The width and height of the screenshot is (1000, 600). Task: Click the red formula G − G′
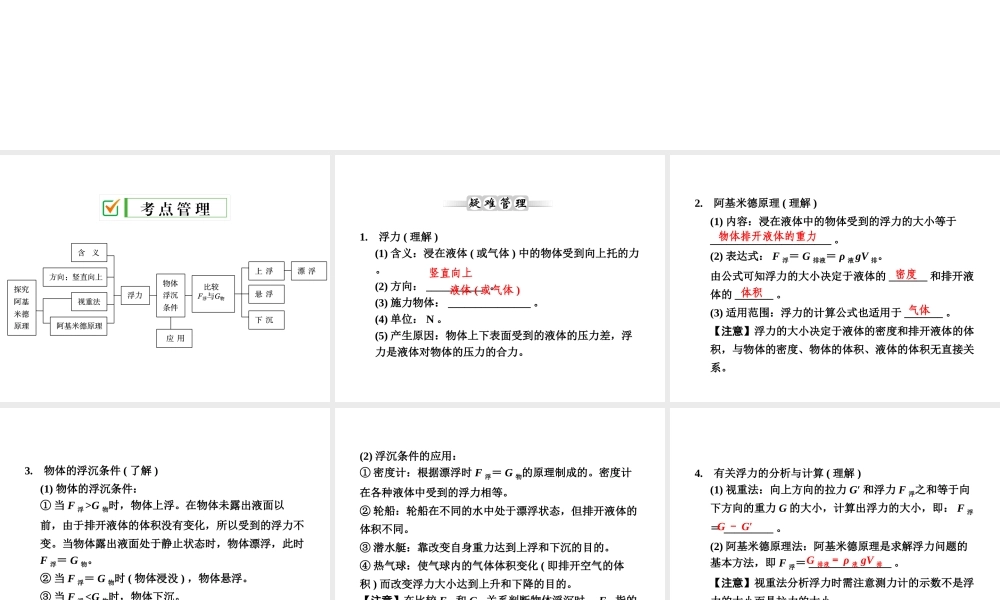[x=735, y=527]
